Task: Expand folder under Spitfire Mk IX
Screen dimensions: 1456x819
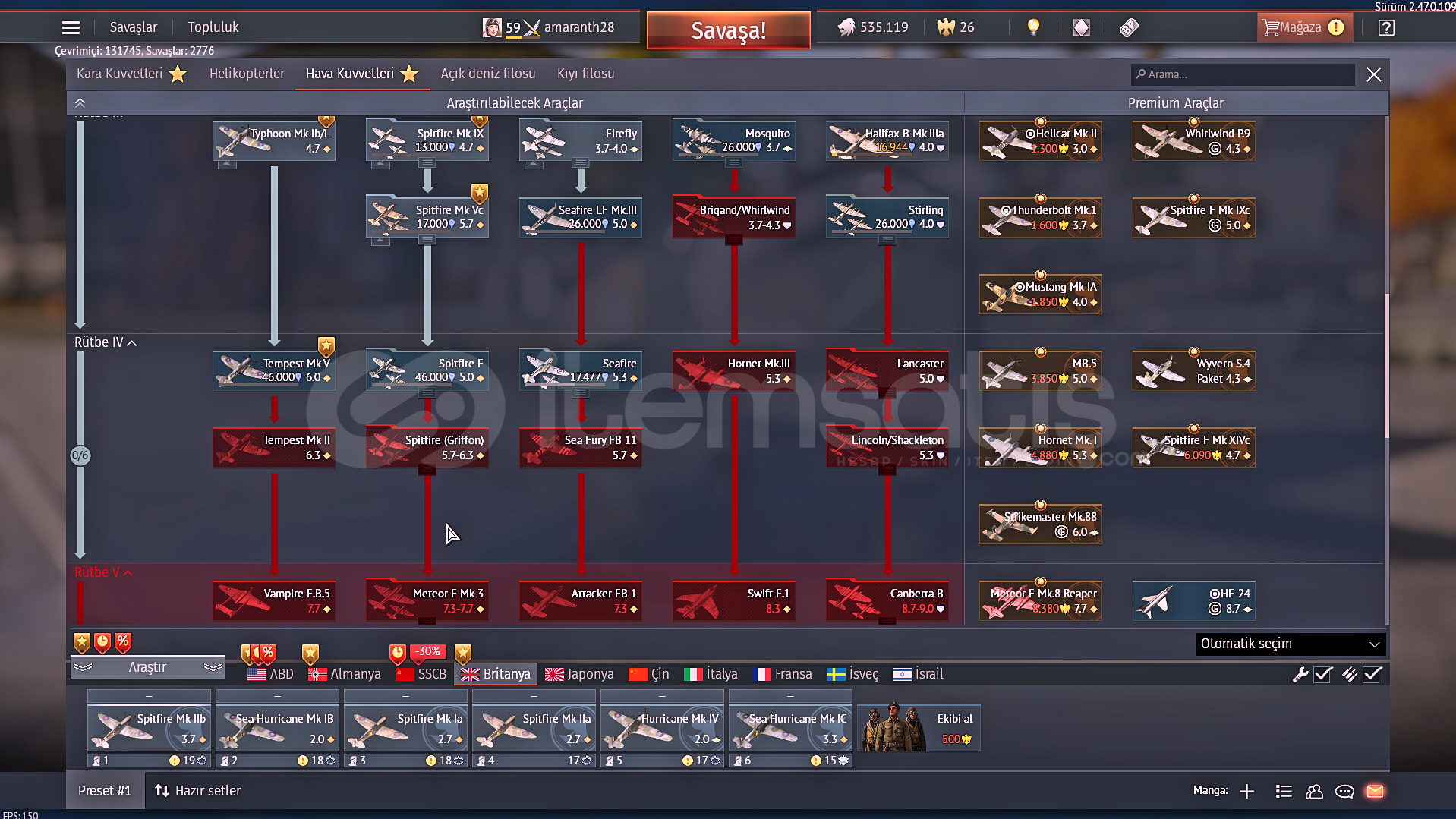Action: coord(427,163)
